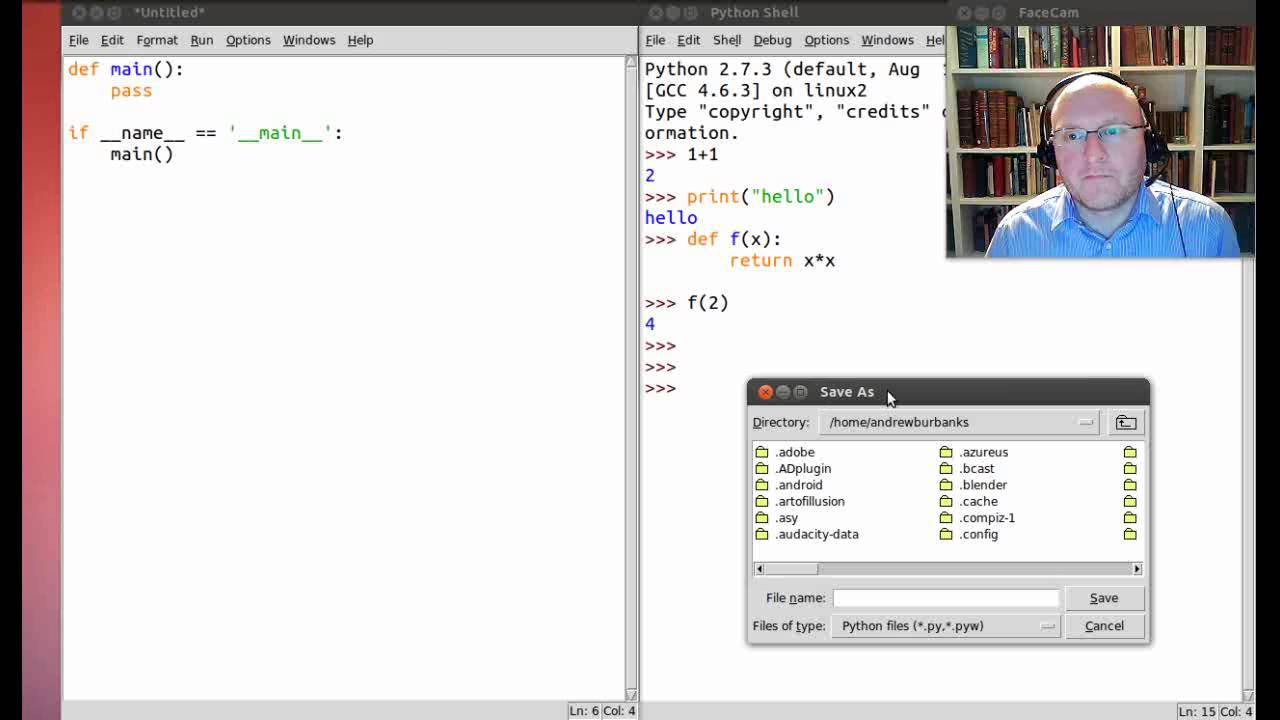Click the .artofillusion folder icon
The height and width of the screenshot is (720, 1280).
tap(762, 501)
